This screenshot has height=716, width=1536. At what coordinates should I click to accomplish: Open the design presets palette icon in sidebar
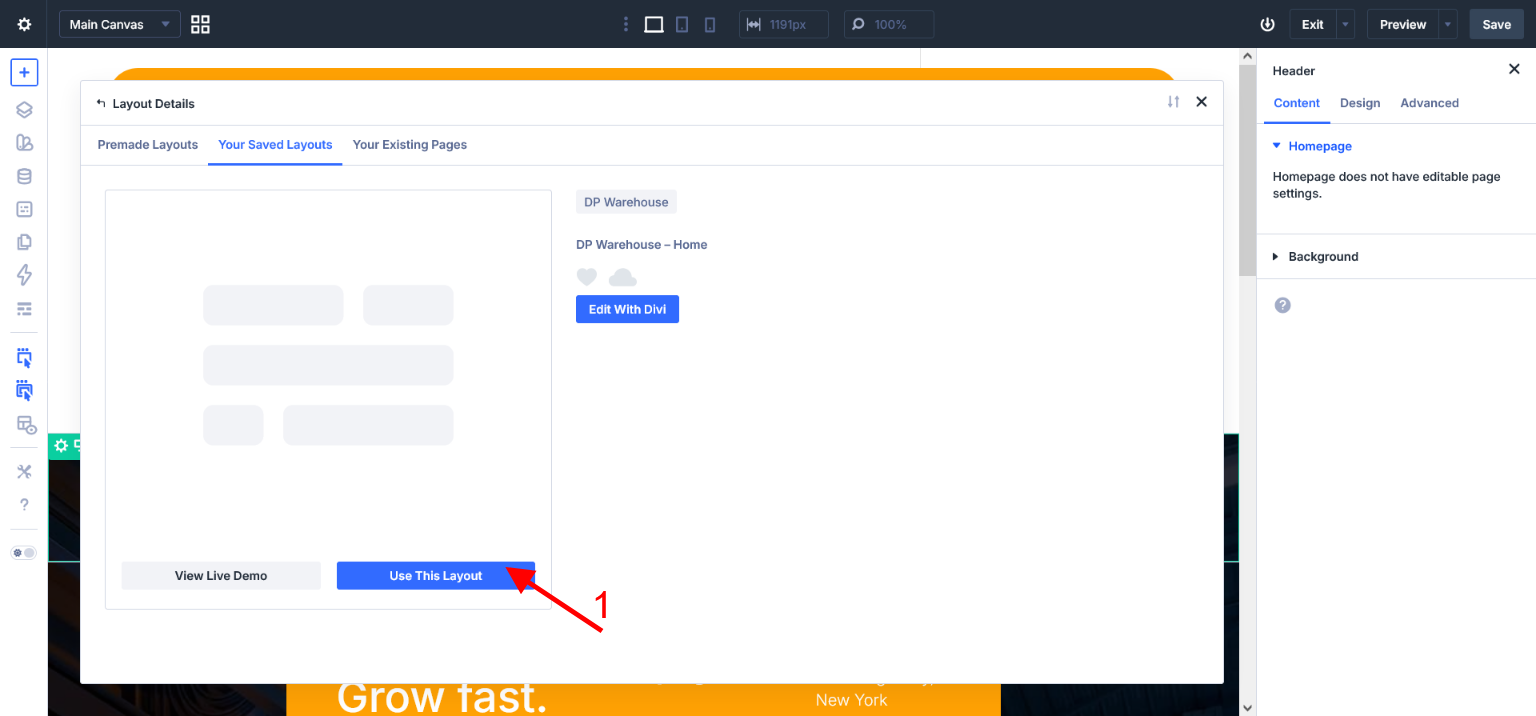click(25, 143)
